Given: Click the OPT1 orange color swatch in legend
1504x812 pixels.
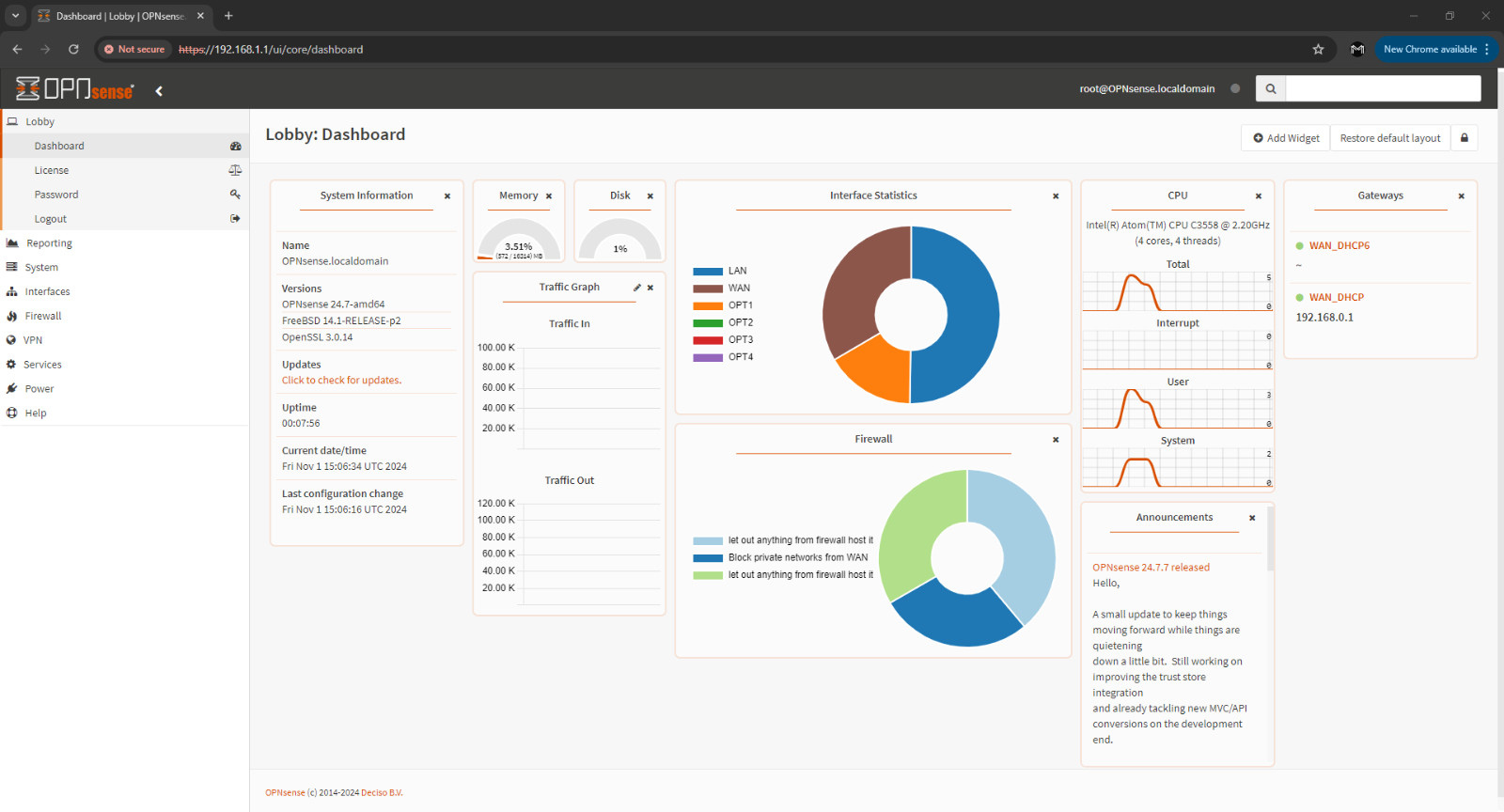Looking at the screenshot, I should tap(708, 305).
